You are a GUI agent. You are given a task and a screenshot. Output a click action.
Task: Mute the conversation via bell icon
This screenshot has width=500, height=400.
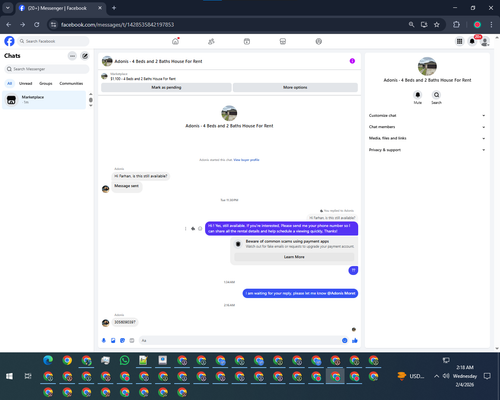(418, 95)
